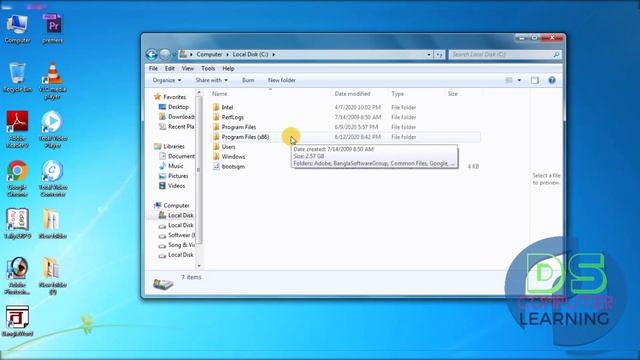Screen dimensions: 640x360
Task: Select Computer in the navigation pane
Action: click(171, 205)
